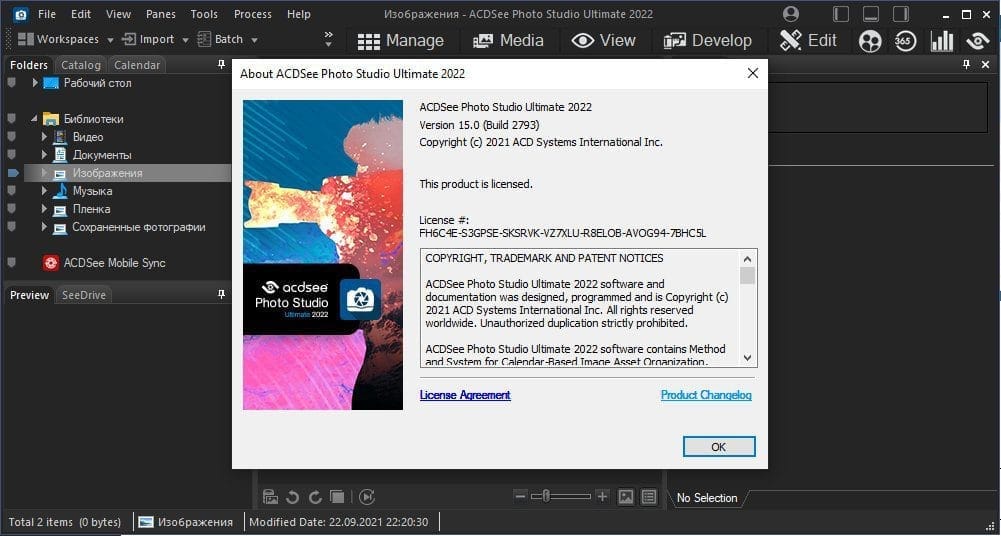Click the auto-advance circular play icon
Viewport: 1001px width, 536px height.
(366, 496)
